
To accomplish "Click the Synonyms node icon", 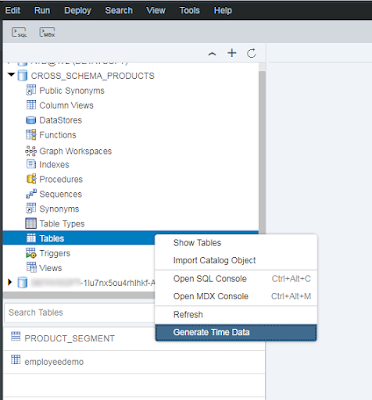I will click(x=31, y=209).
